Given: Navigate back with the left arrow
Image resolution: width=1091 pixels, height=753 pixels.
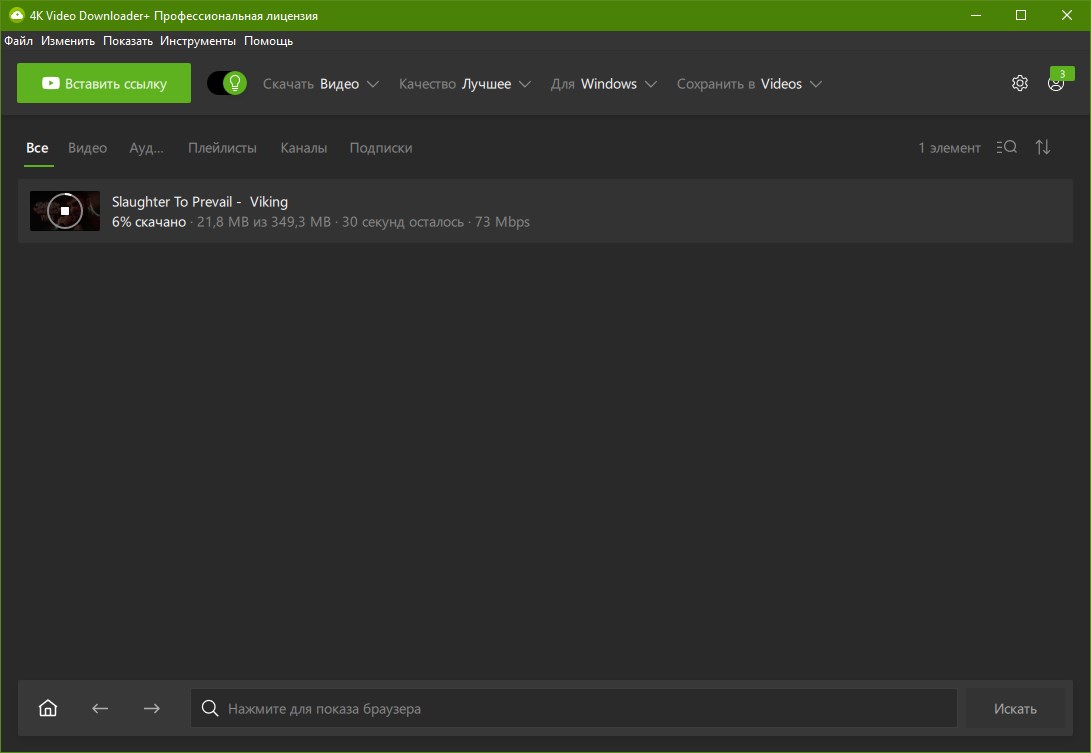Looking at the screenshot, I should click(100, 708).
